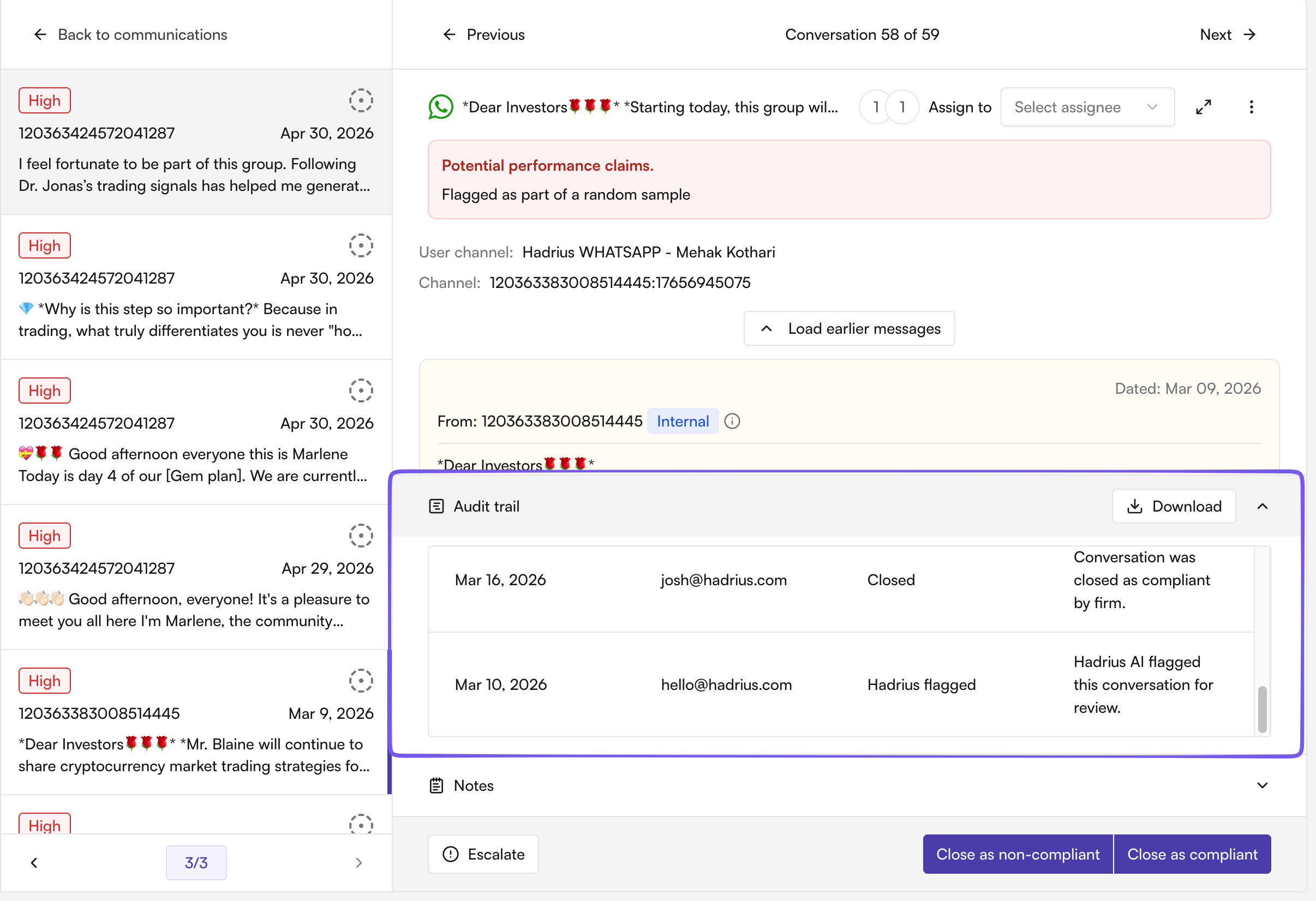This screenshot has height=901, width=1316.
Task: Go to the Next conversation
Action: (x=1228, y=34)
